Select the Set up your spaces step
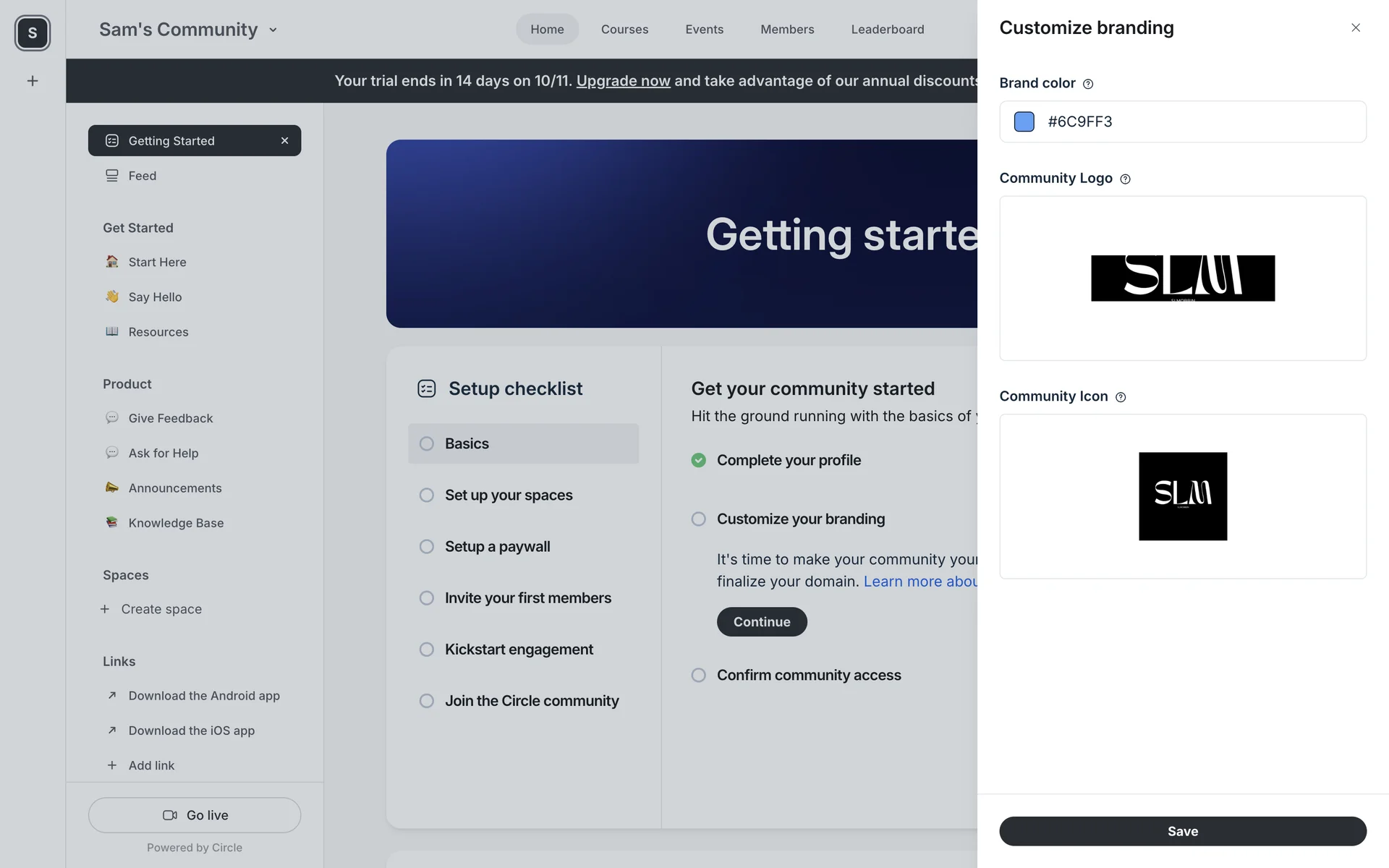 (509, 495)
